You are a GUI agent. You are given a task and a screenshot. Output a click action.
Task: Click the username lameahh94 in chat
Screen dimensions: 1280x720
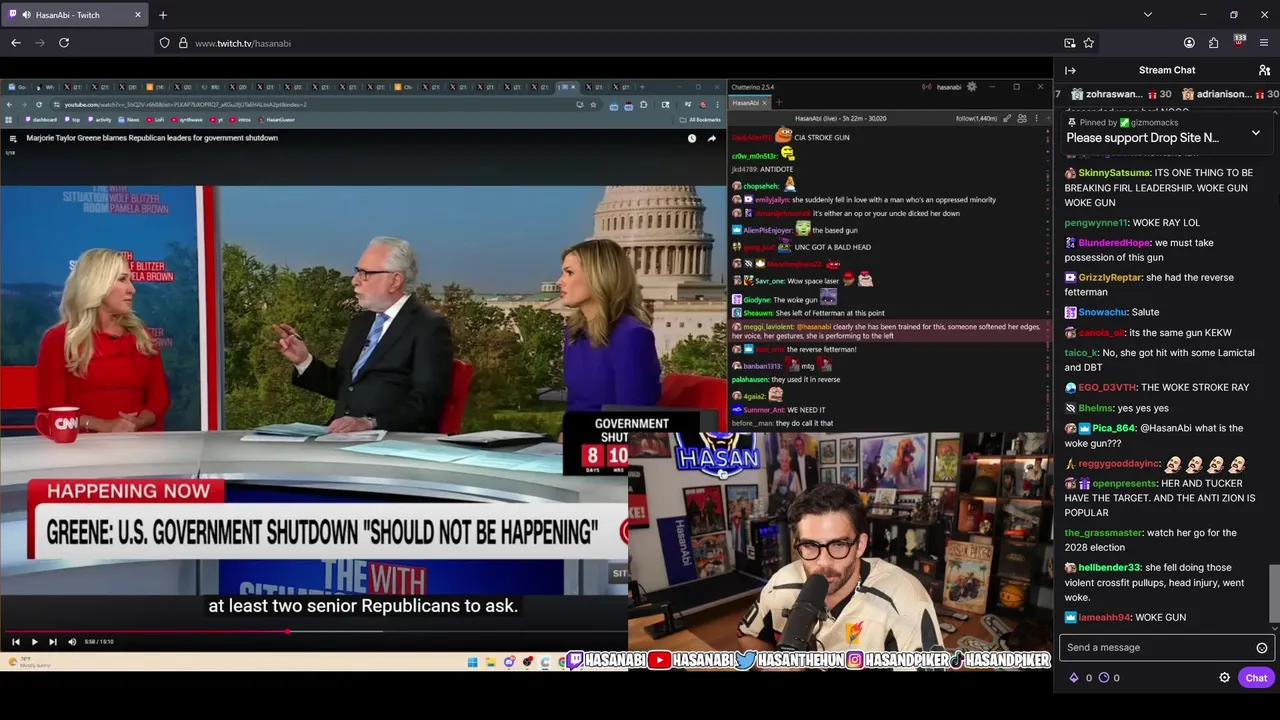[1104, 618]
